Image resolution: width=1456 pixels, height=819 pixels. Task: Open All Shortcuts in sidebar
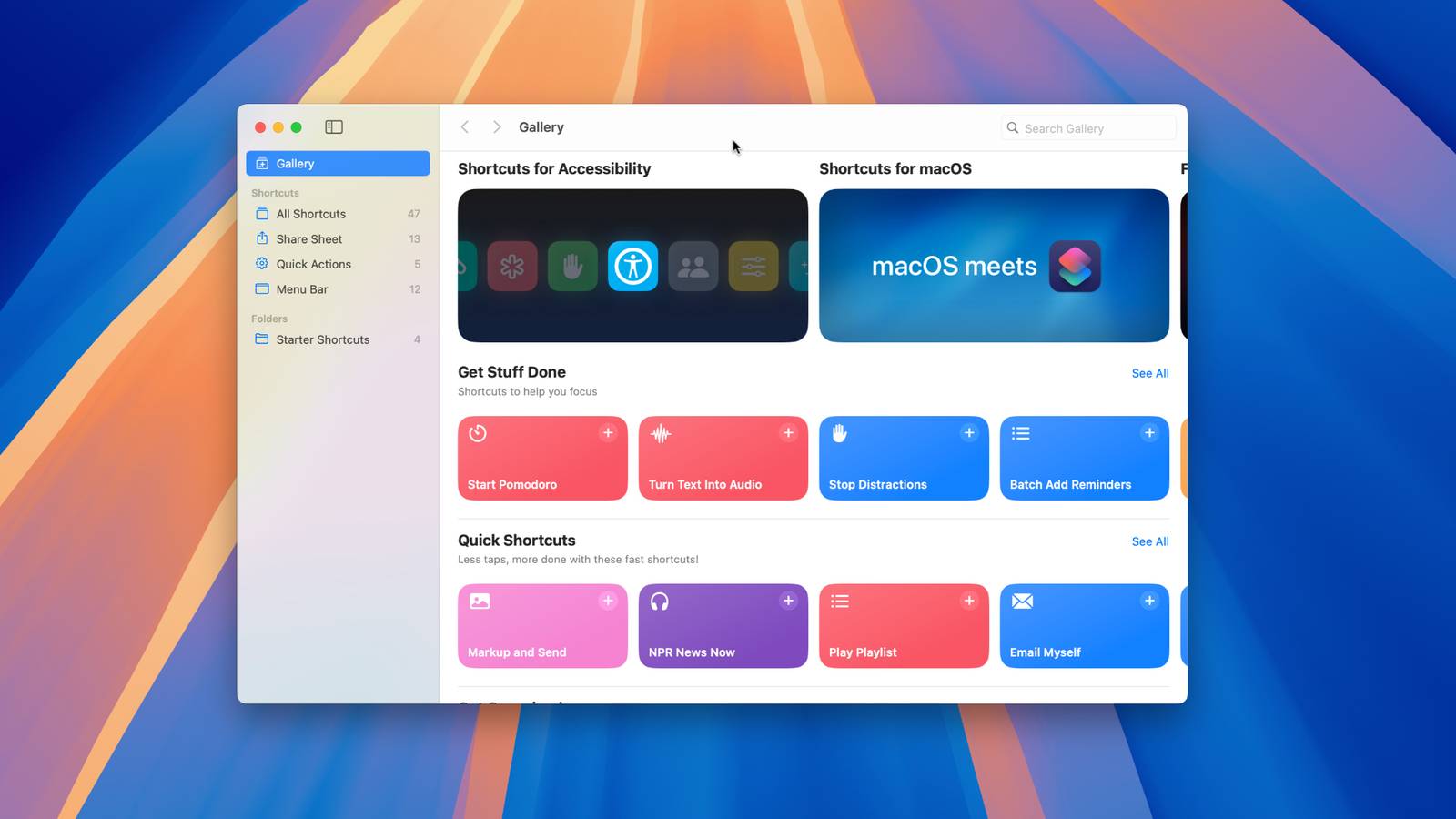coord(311,214)
